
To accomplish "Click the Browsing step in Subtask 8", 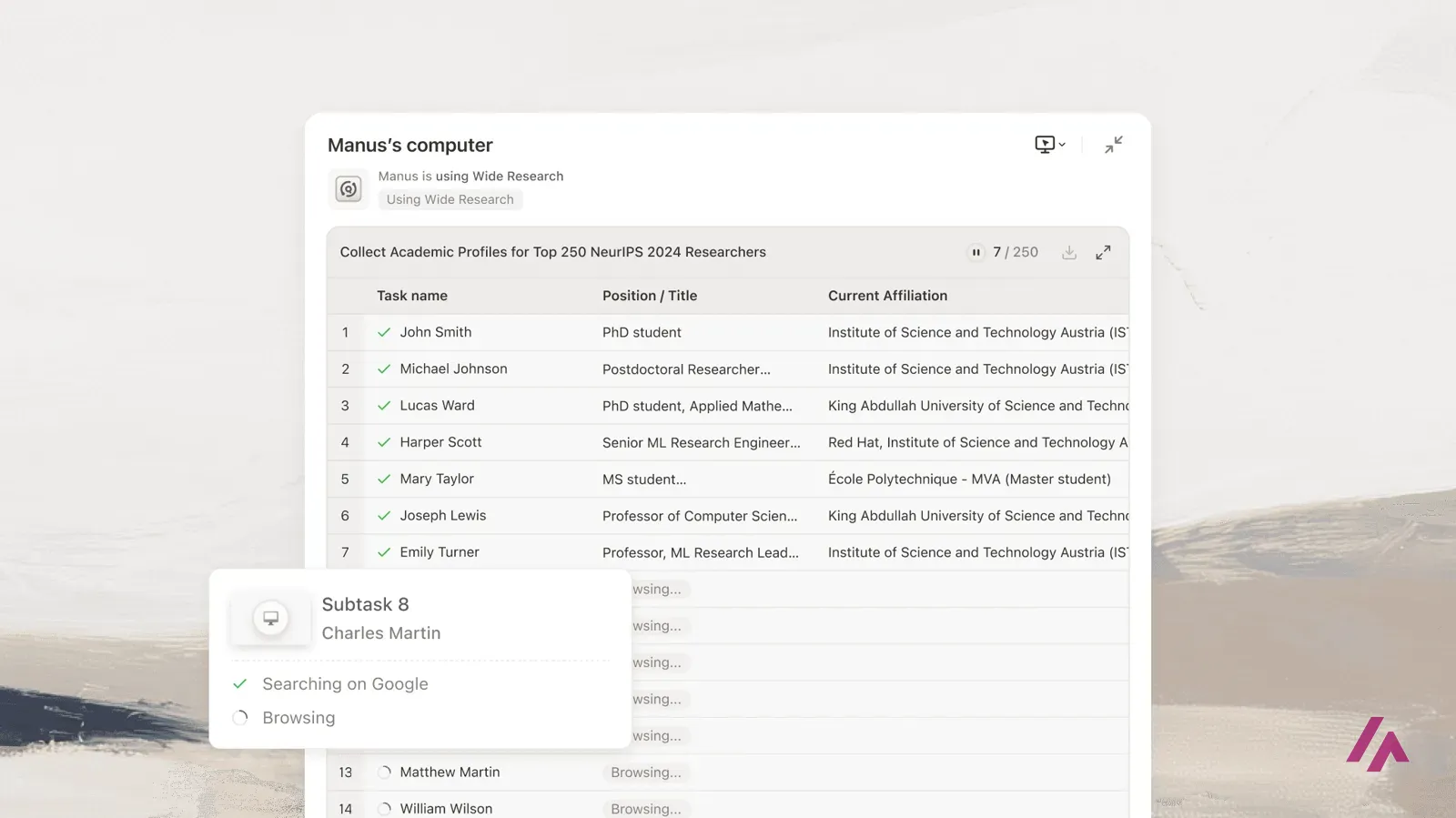I will click(x=298, y=718).
